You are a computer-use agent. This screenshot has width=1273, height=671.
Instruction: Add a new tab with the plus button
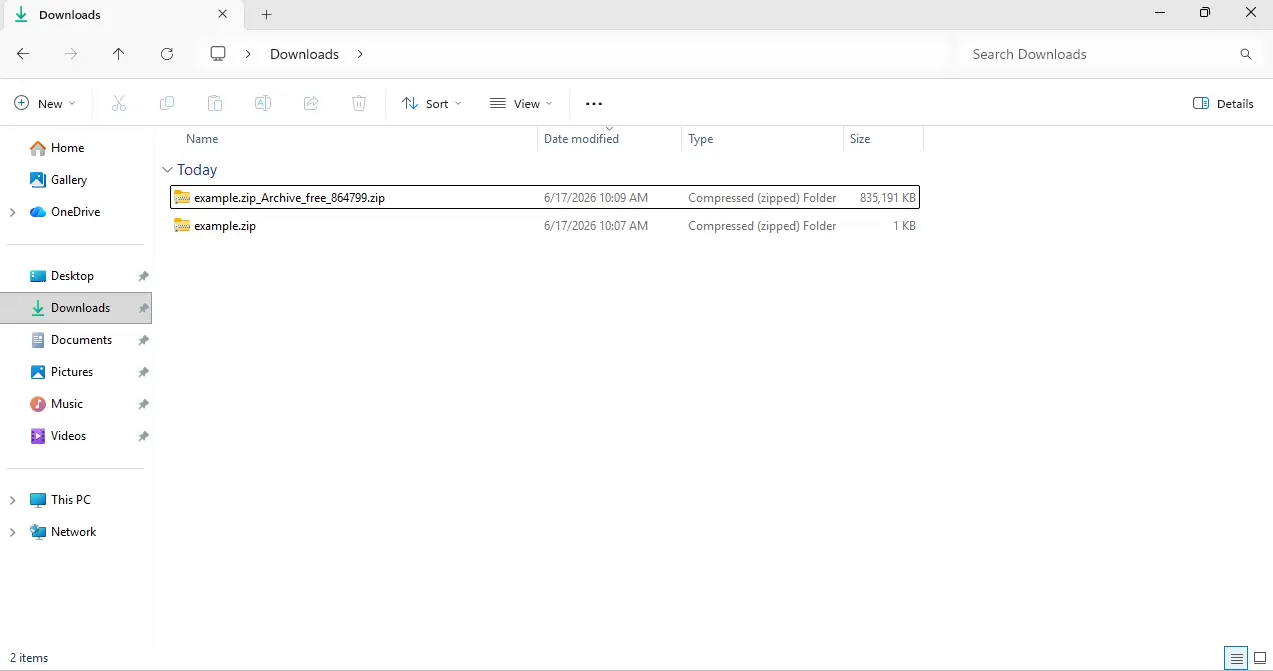pyautogui.click(x=266, y=15)
